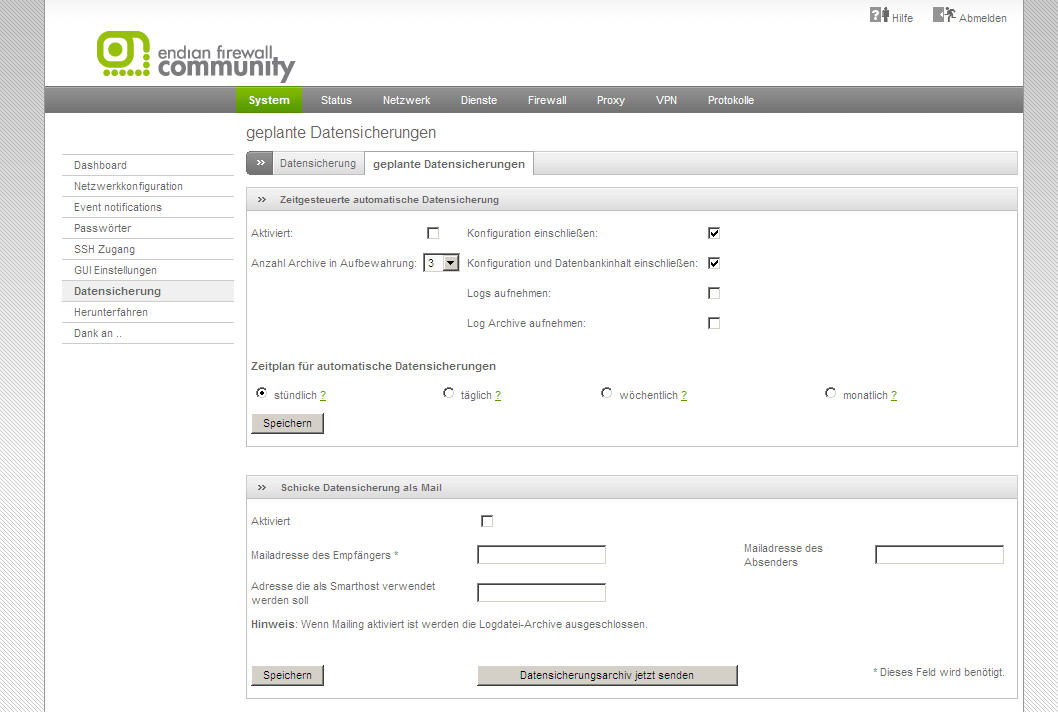Select the wöchentlich radio button
1058x712 pixels.
607,394
